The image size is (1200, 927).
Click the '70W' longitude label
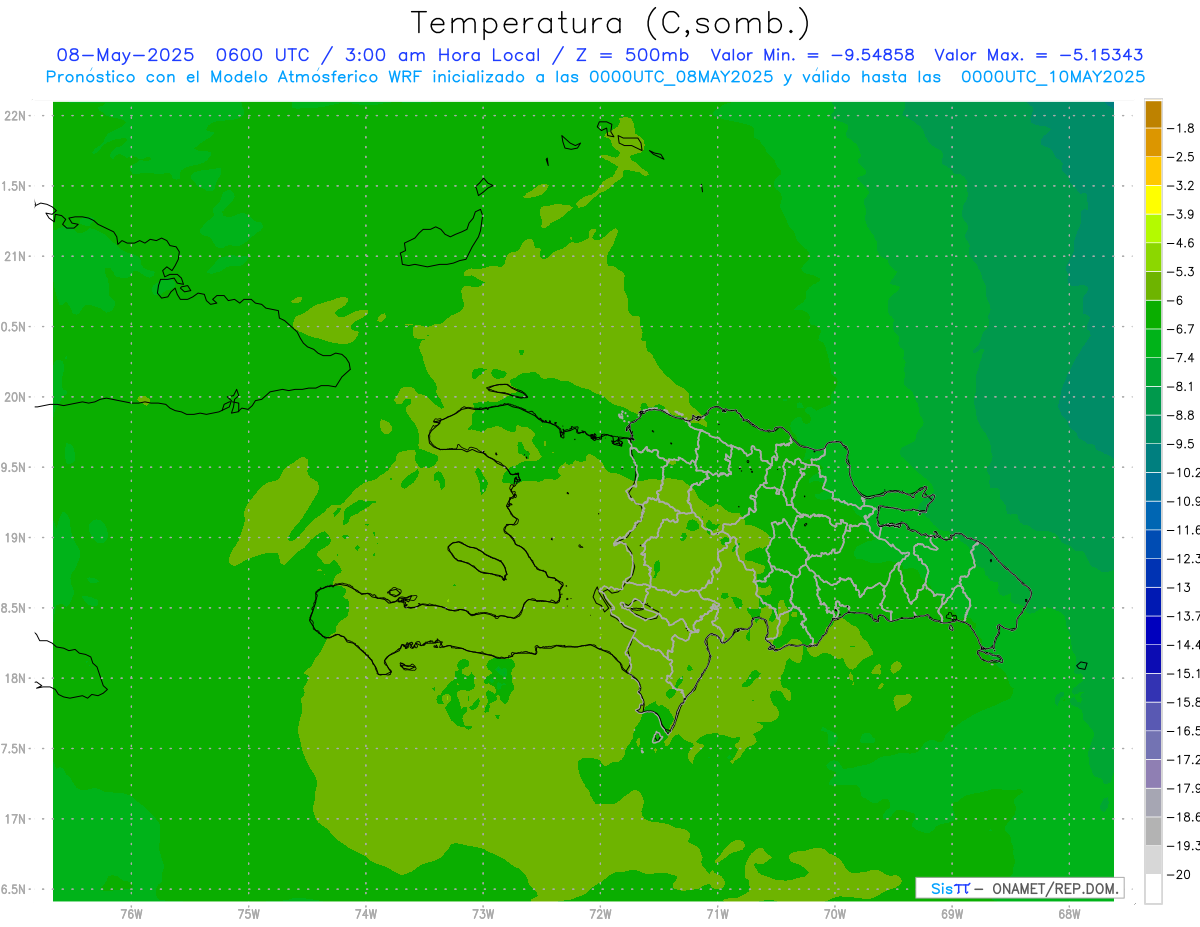tap(834, 914)
